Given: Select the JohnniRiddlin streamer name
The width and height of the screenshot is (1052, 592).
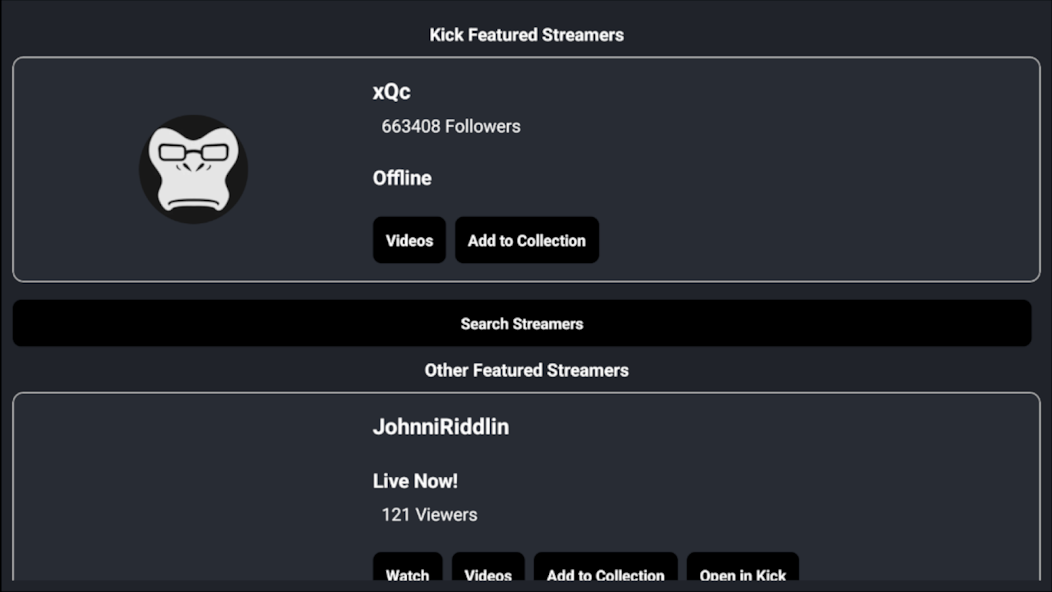Looking at the screenshot, I should (441, 427).
